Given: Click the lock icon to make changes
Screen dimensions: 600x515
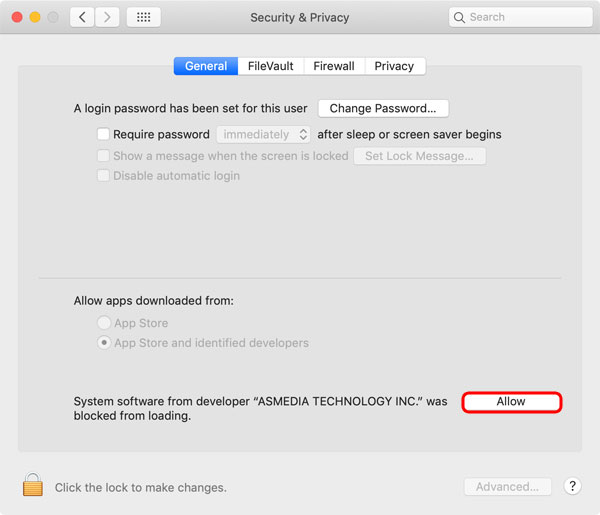Looking at the screenshot, I should pyautogui.click(x=33, y=486).
